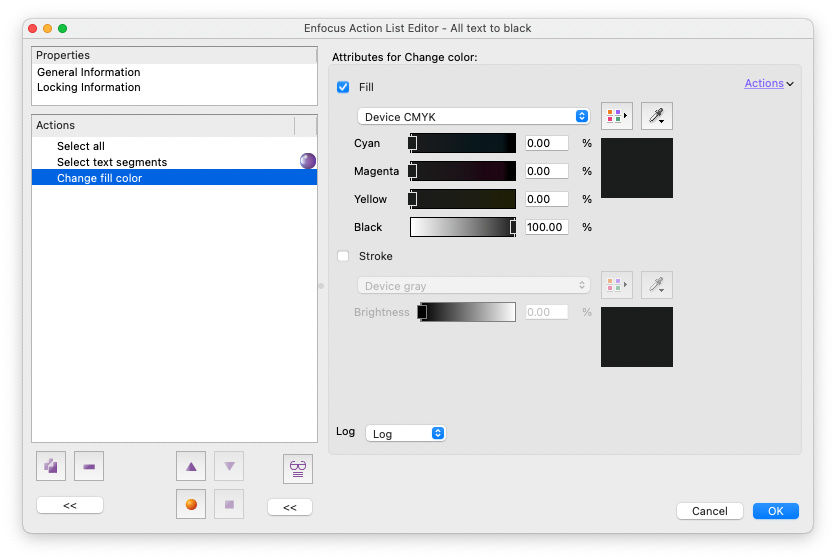Open the Device gray color space dropdown
This screenshot has height=560, width=836.
473,285
